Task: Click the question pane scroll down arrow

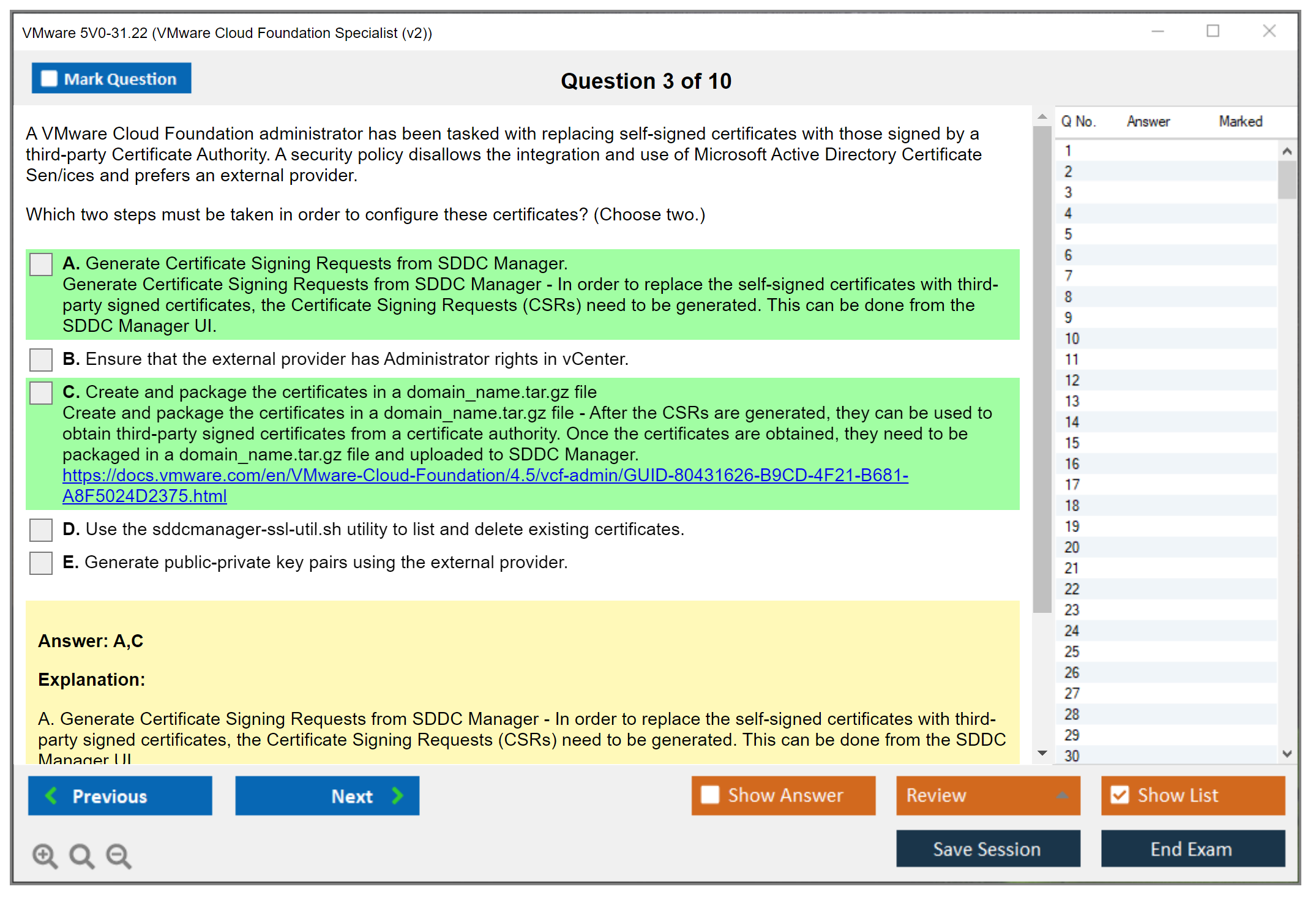Action: (x=1042, y=753)
